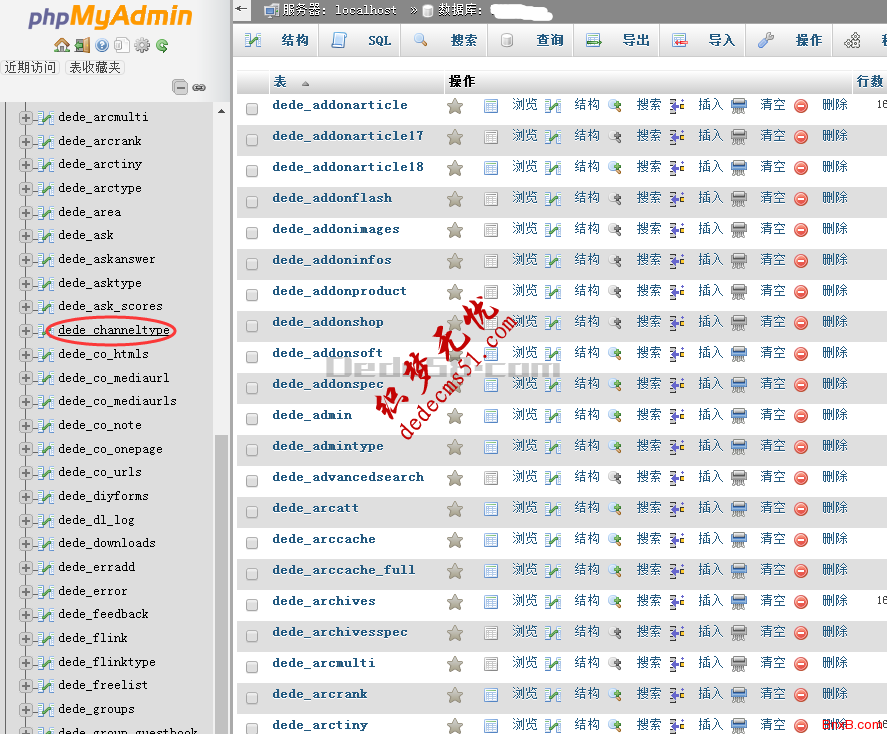Open the help question-mark icon
Viewport: 887px width, 734px height.
[x=102, y=45]
